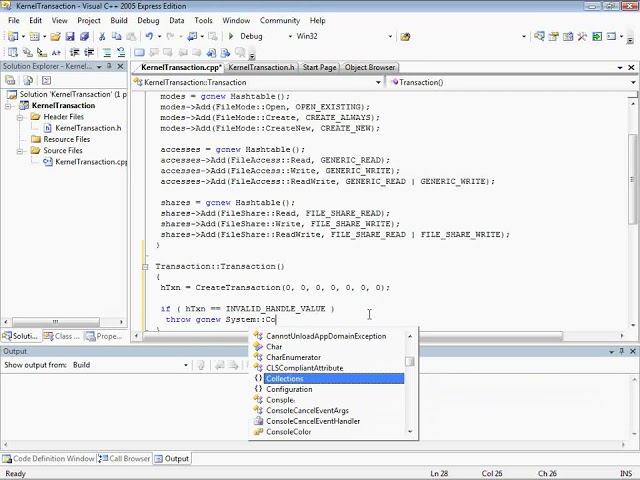Pin the Solution Explorer panel
Viewport: 640px width, 480px height.
tap(109, 66)
